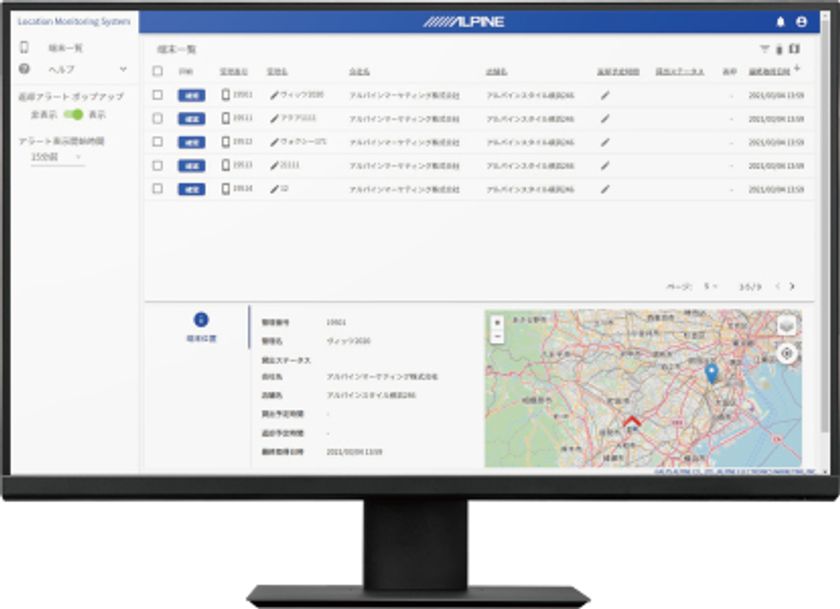Open the user account icon

tap(801, 22)
